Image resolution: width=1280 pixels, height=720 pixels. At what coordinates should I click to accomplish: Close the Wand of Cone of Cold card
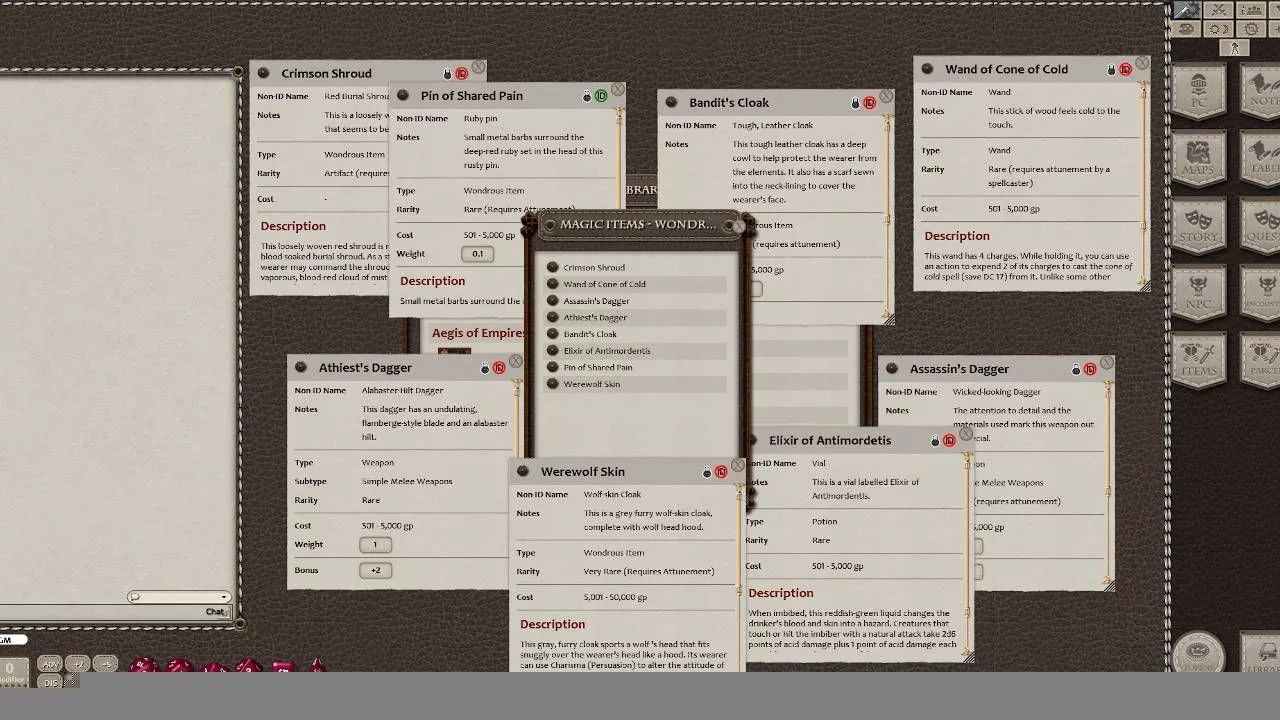pos(1142,63)
